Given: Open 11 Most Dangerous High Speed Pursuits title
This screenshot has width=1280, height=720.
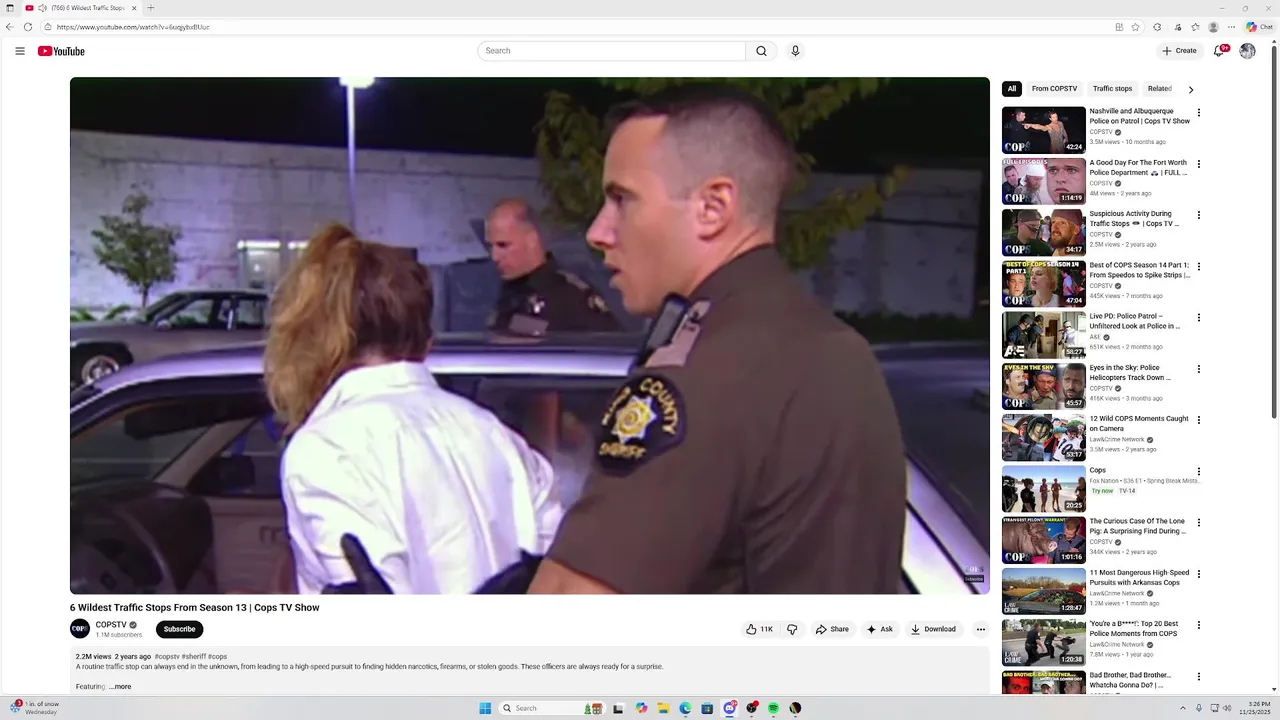Looking at the screenshot, I should (x=1139, y=578).
